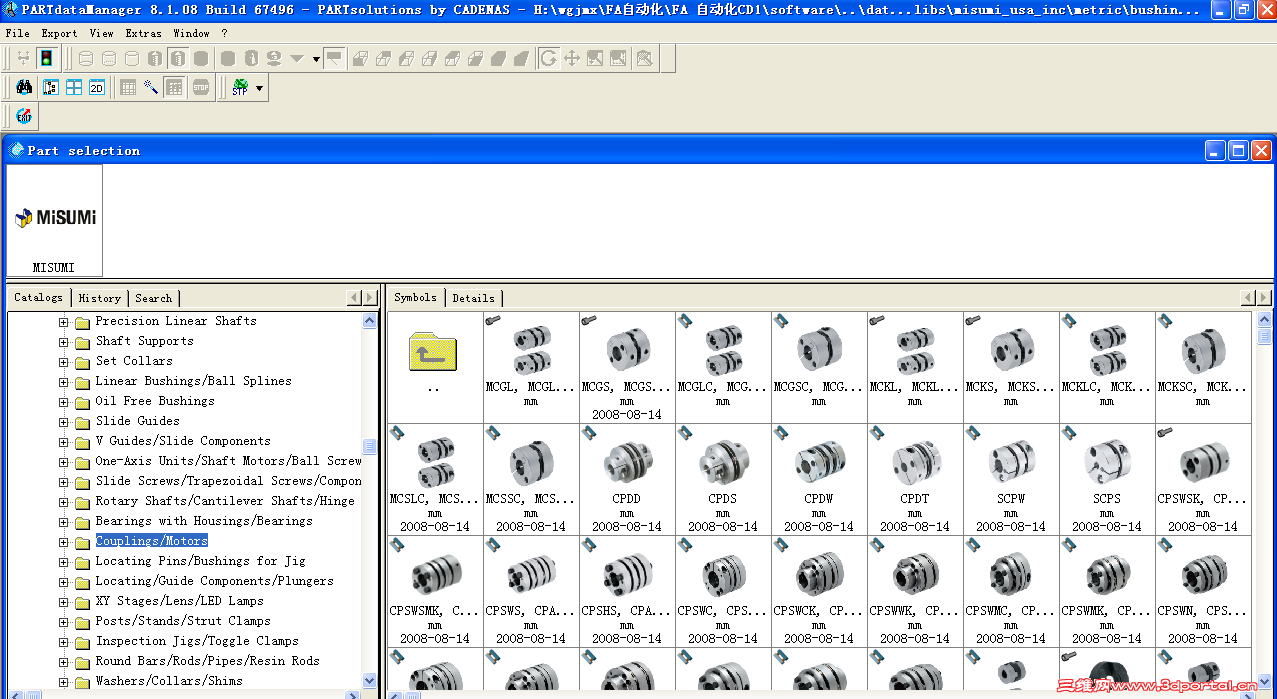
Task: Expand XY Stages/Lens/LED Lamps node
Action: click(64, 602)
